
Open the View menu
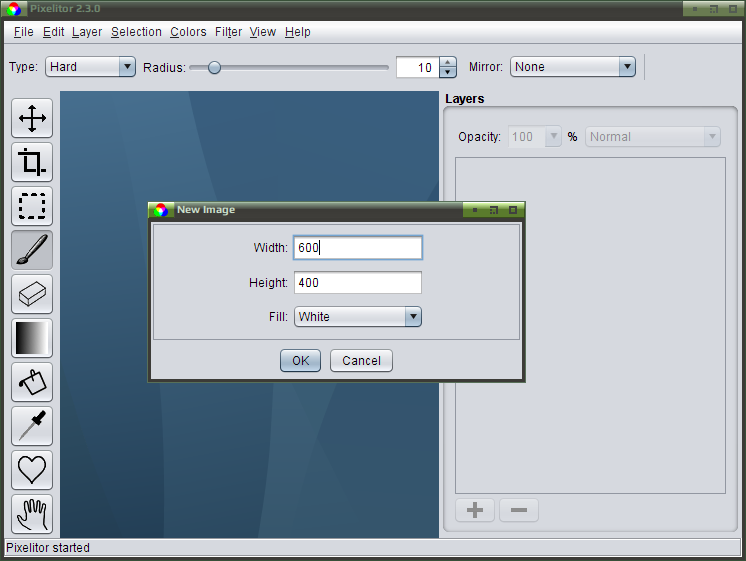tap(263, 32)
